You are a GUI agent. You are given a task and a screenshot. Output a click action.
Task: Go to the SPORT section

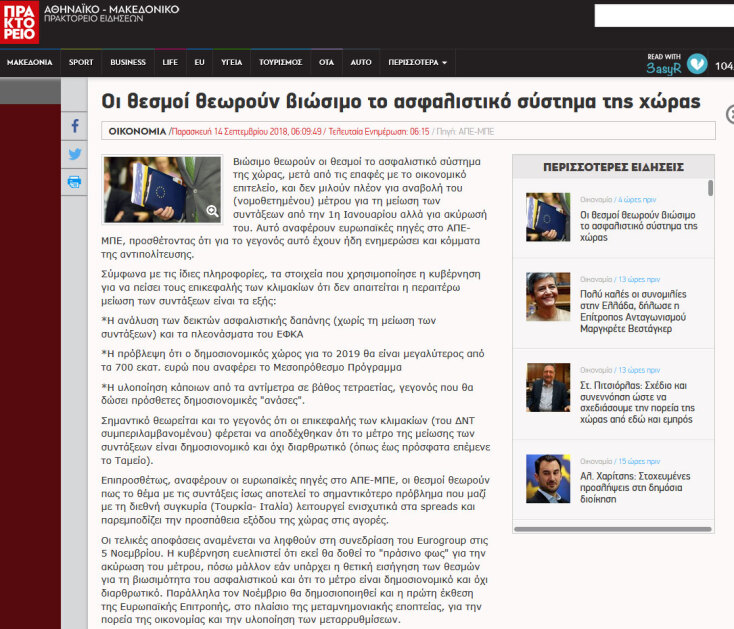tap(81, 62)
